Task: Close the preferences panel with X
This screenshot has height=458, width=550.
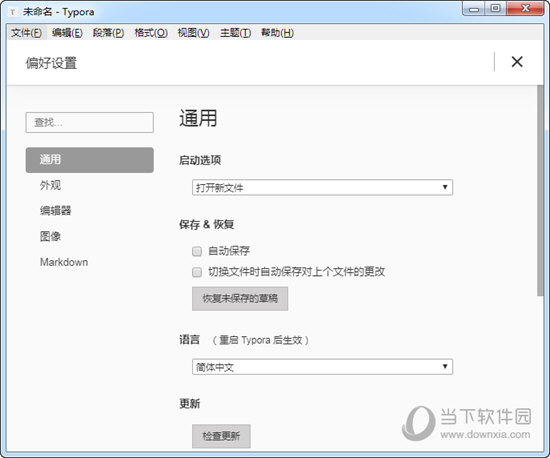Action: click(517, 62)
